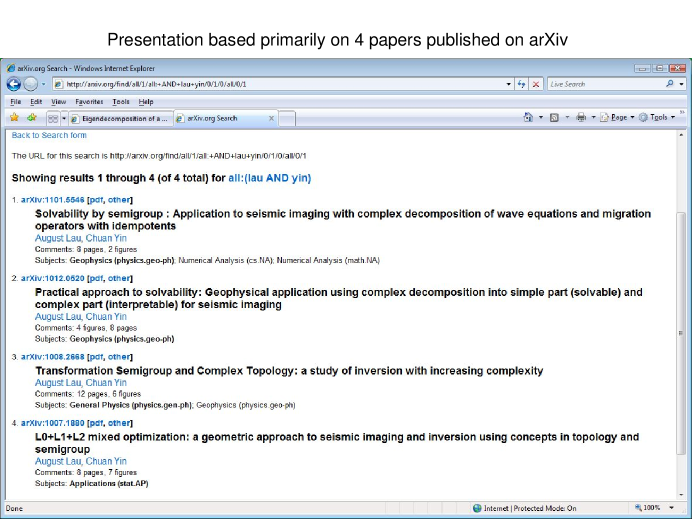Image resolution: width=692 pixels, height=519 pixels.
Task: Open the Tools gear command bar menu
Action: [657, 117]
